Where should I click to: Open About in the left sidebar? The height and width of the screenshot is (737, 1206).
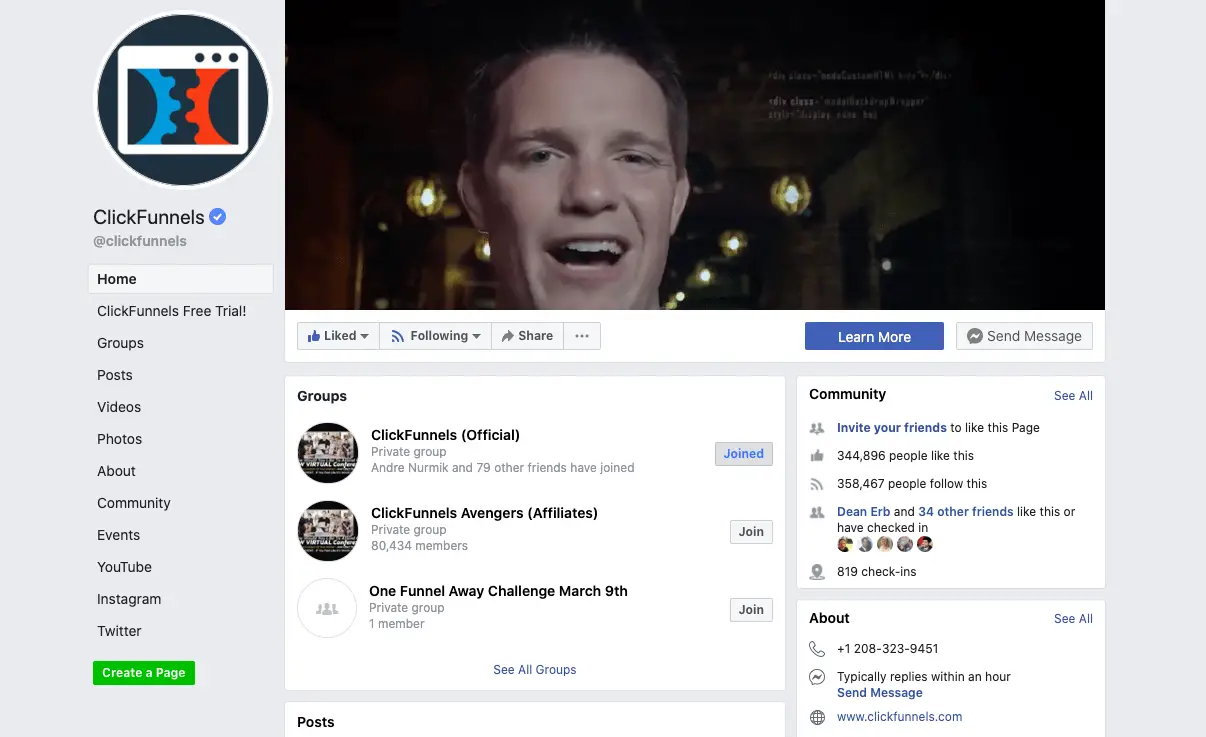coord(116,471)
